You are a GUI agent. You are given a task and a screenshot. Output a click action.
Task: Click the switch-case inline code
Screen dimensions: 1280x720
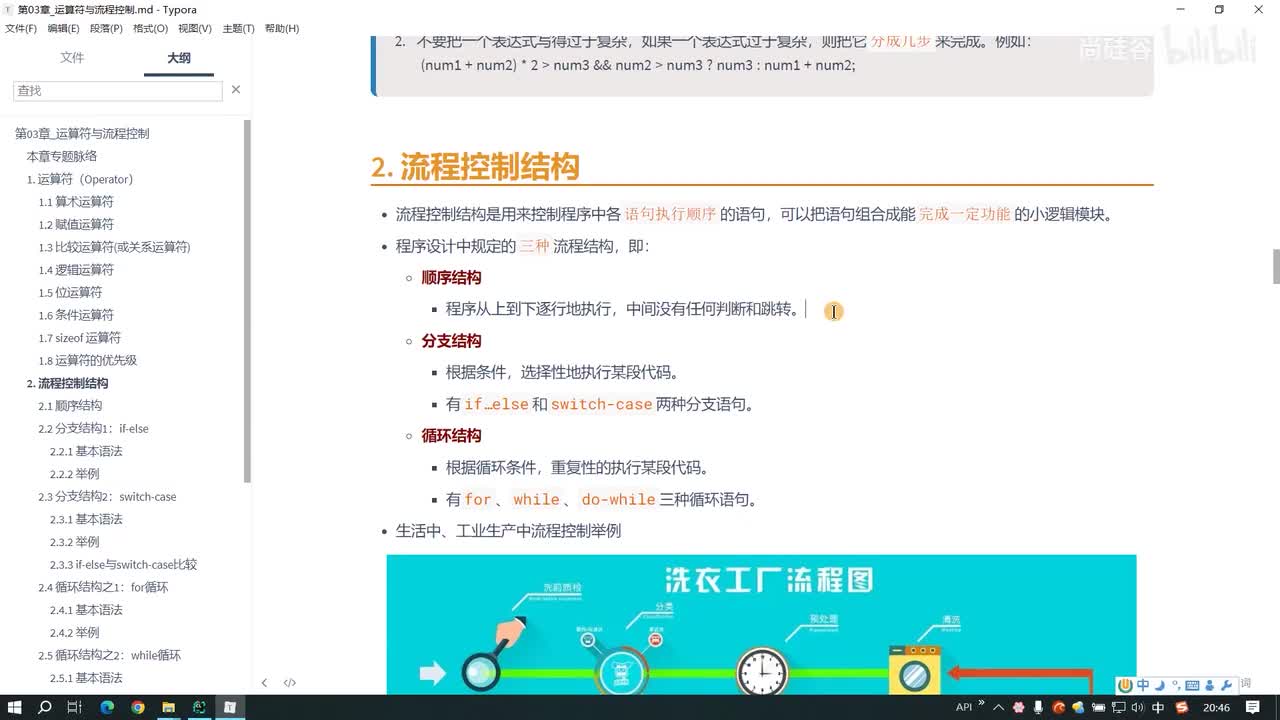601,405
